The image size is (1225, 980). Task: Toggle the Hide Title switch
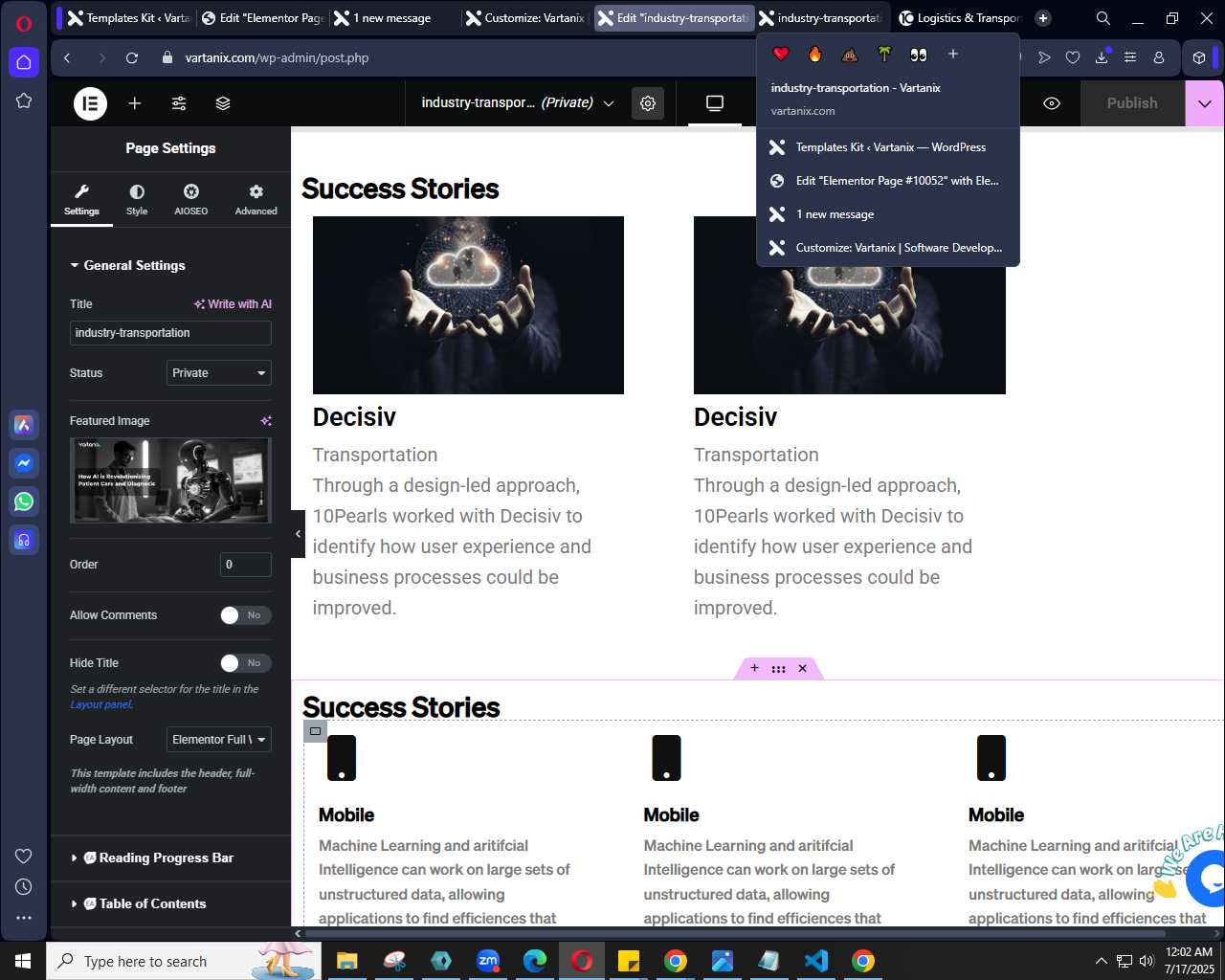pyautogui.click(x=246, y=663)
